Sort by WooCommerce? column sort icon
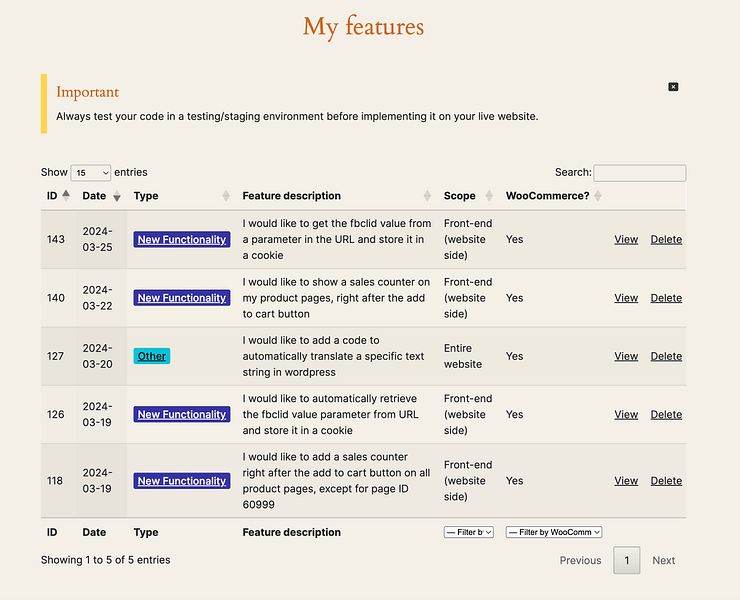 598,196
